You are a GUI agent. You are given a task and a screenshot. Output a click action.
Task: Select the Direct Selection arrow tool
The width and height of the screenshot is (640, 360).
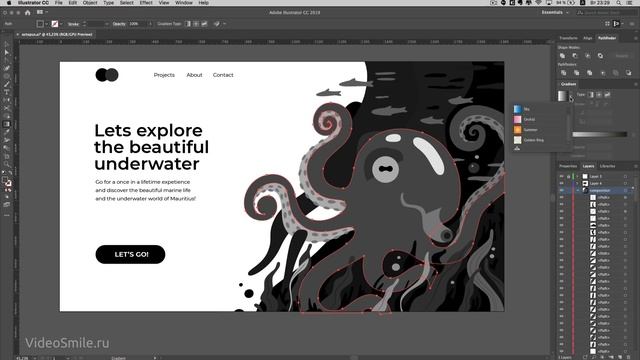7,53
